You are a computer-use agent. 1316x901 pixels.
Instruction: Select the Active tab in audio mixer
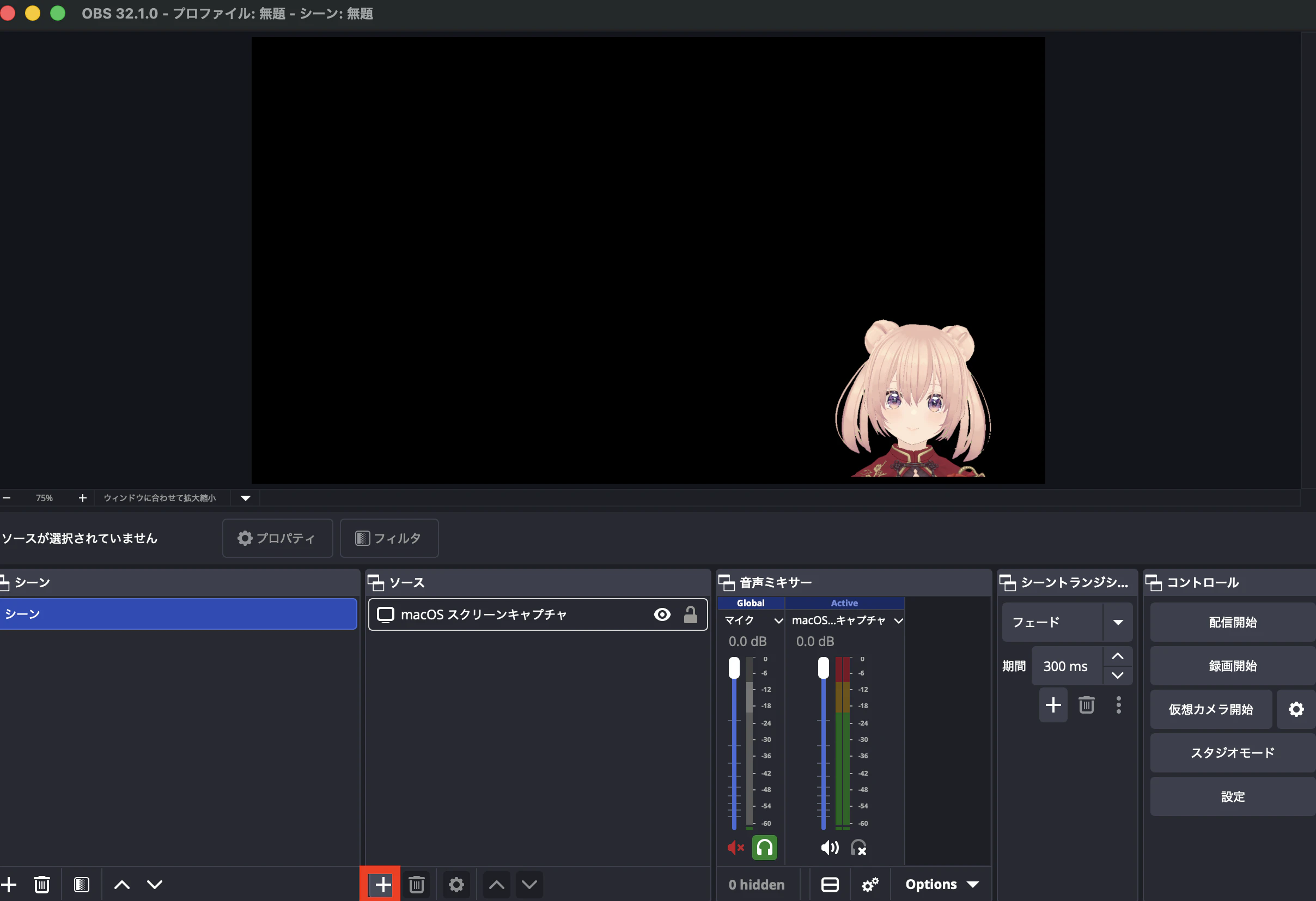(x=844, y=603)
